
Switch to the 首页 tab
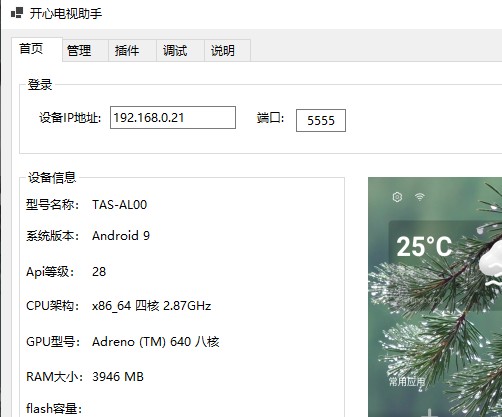tap(37, 50)
